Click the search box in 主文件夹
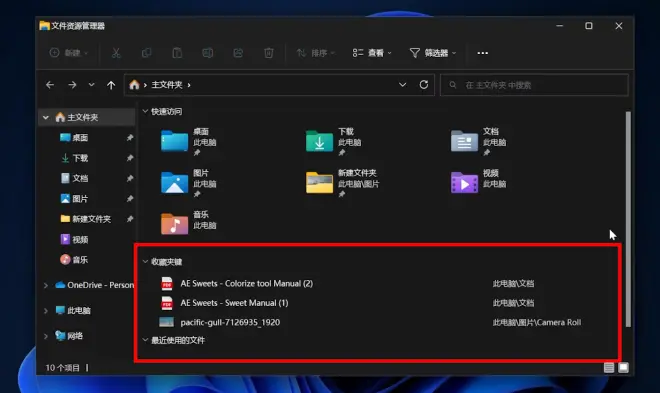 pyautogui.click(x=535, y=85)
